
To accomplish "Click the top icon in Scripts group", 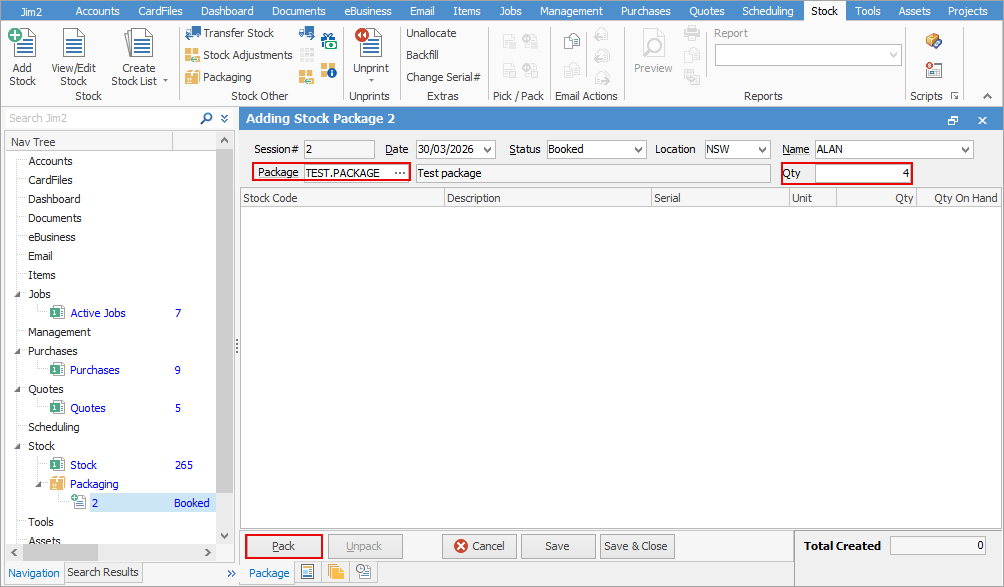I will pos(933,41).
